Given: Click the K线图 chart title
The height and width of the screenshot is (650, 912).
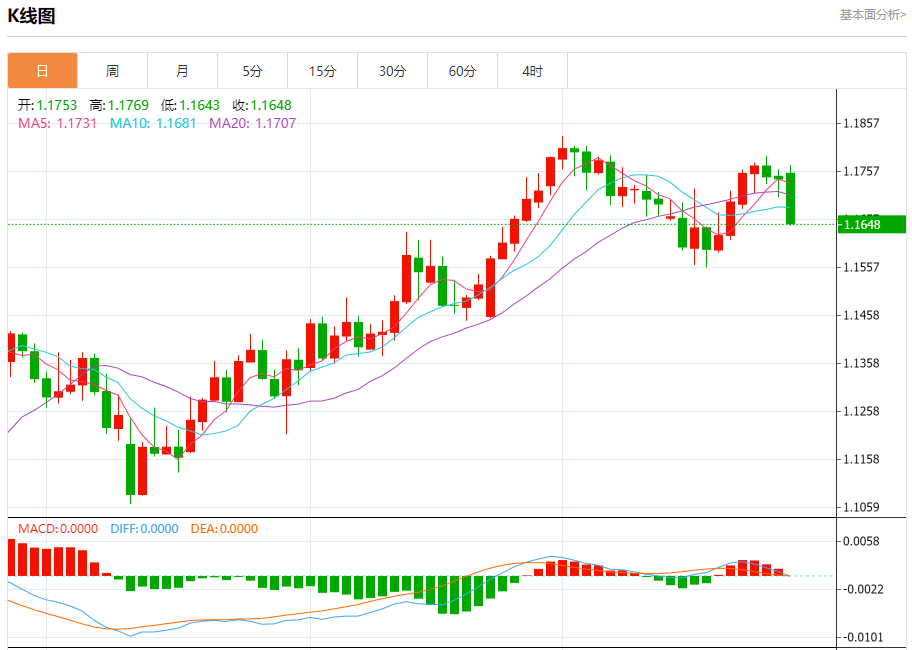Looking at the screenshot, I should [x=31, y=16].
